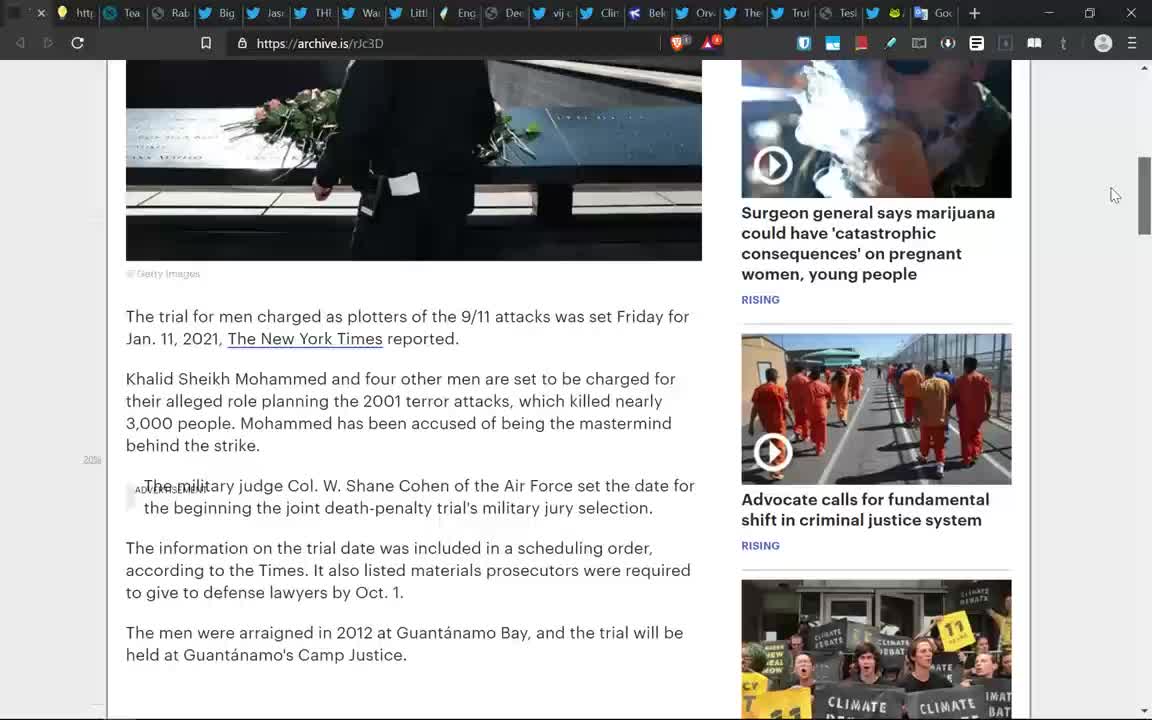Switch to the 'Eng' tab
This screenshot has width=1152, height=720.
click(x=457, y=13)
